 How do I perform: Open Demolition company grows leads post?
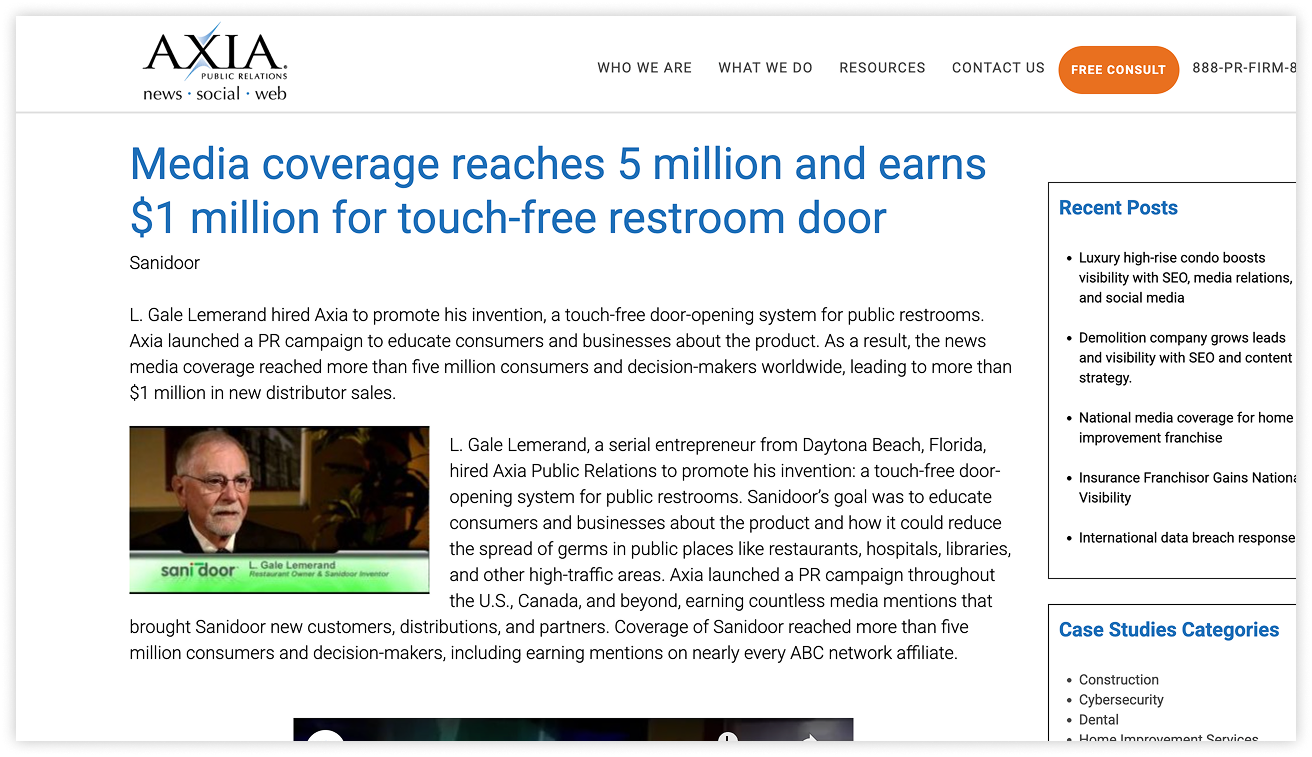point(1185,358)
